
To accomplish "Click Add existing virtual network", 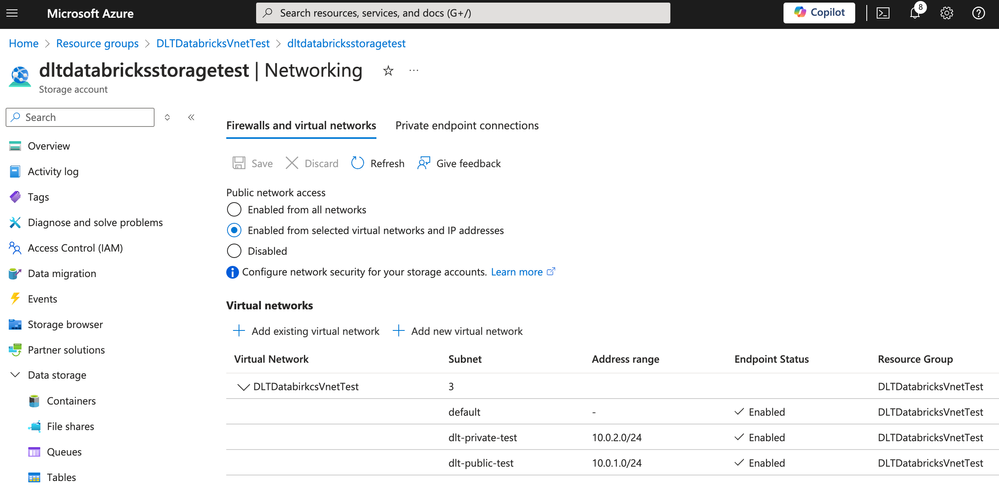I will click(x=306, y=331).
